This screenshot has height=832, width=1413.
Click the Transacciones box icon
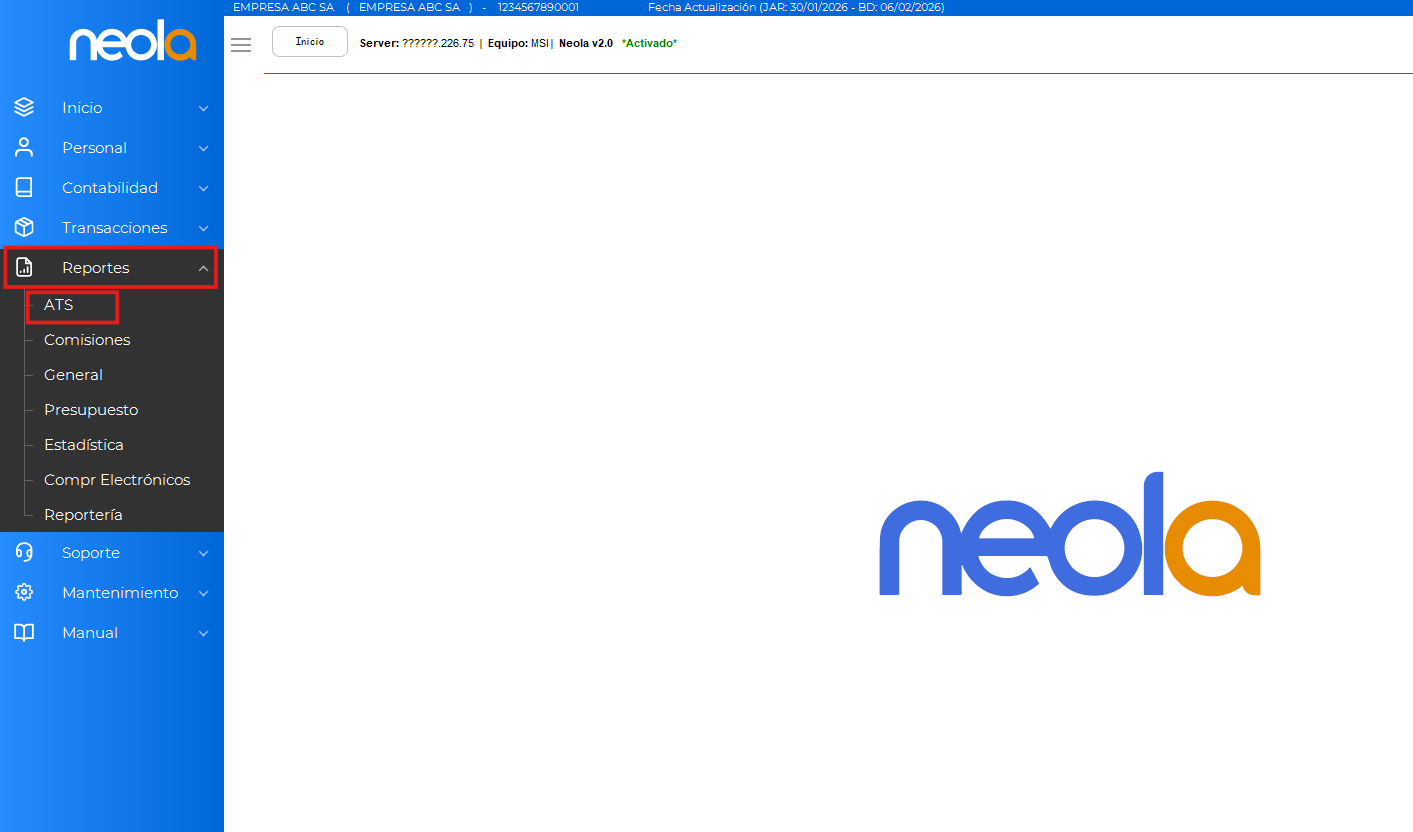click(x=24, y=227)
